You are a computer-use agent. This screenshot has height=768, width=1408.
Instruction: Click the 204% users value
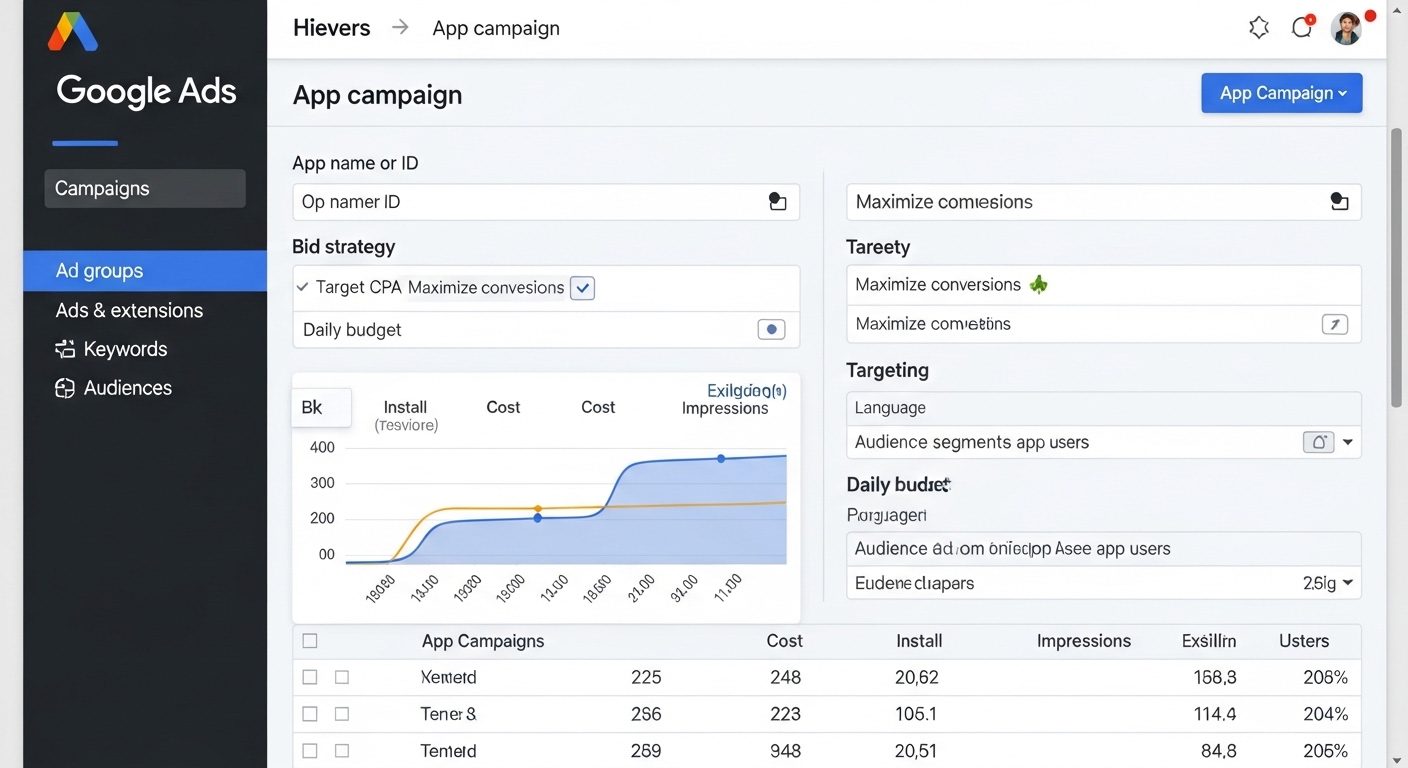(1326, 714)
